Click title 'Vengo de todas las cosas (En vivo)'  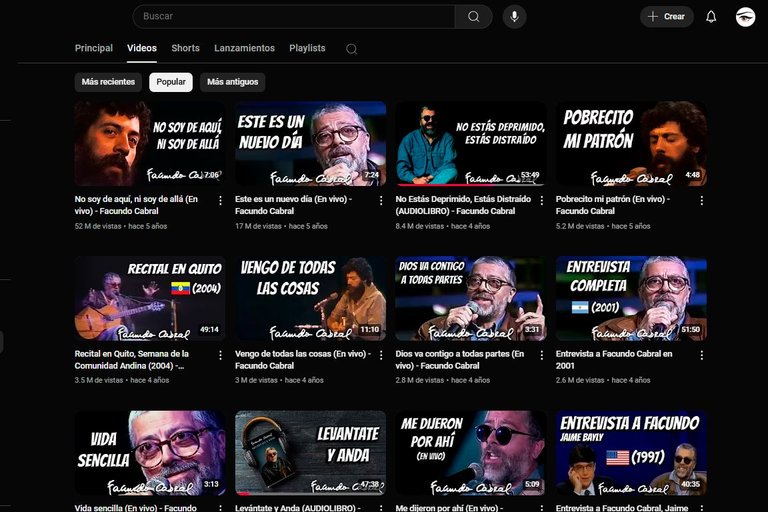tap(303, 360)
